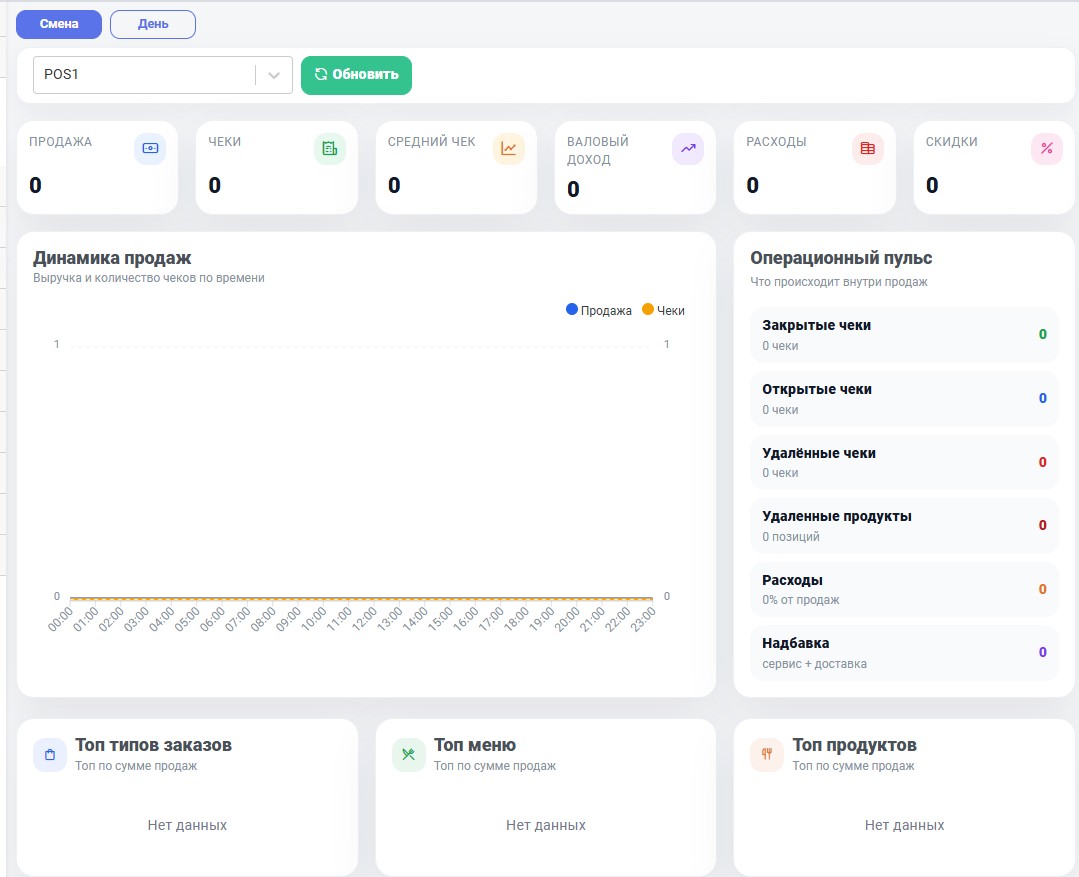The image size is (1079, 877).
Task: Click the receipt icon in ЧЕКИ card
Action: point(330,149)
